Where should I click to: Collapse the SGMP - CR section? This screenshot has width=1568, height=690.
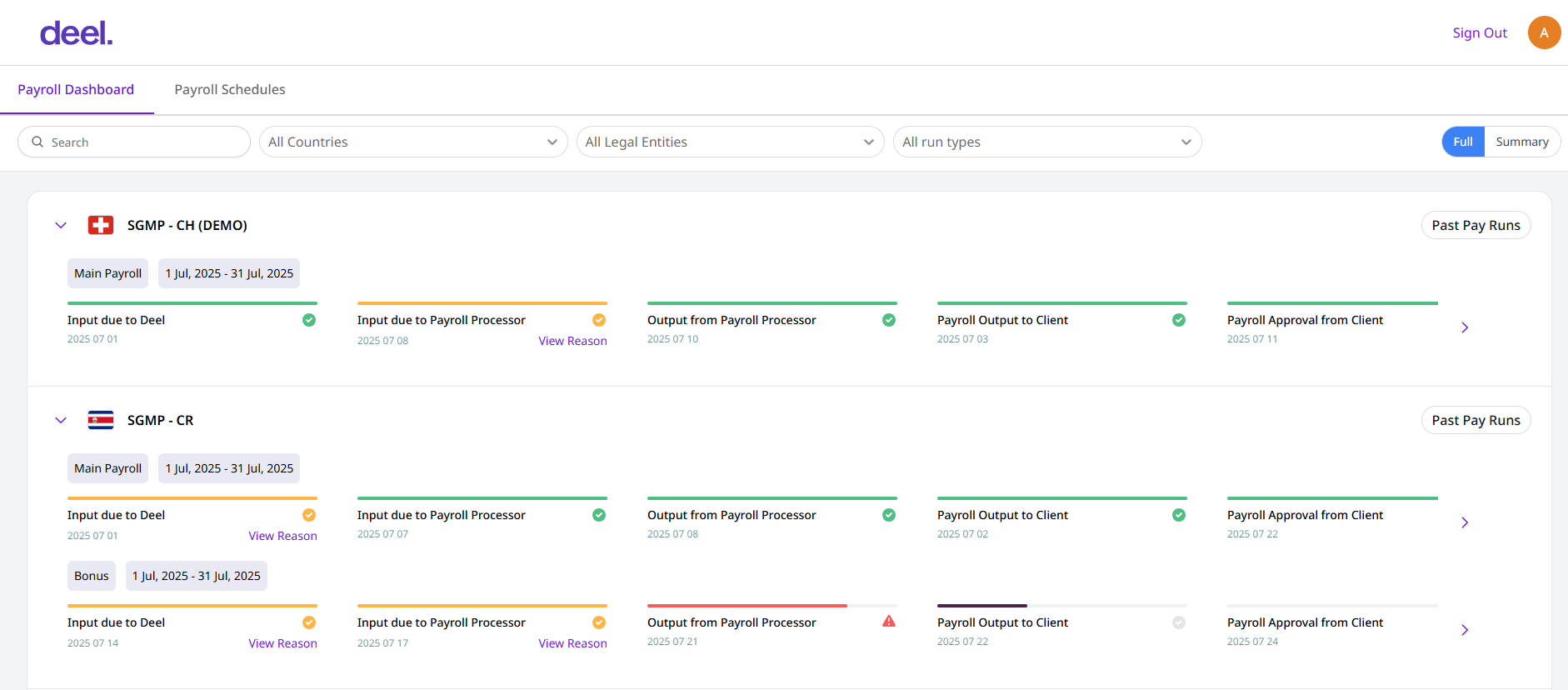tap(61, 420)
